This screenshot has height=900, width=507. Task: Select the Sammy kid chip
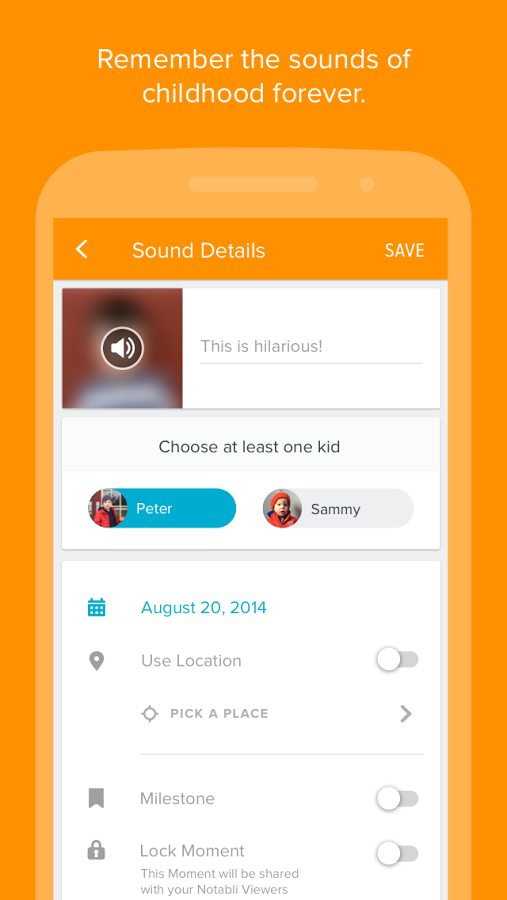click(338, 509)
